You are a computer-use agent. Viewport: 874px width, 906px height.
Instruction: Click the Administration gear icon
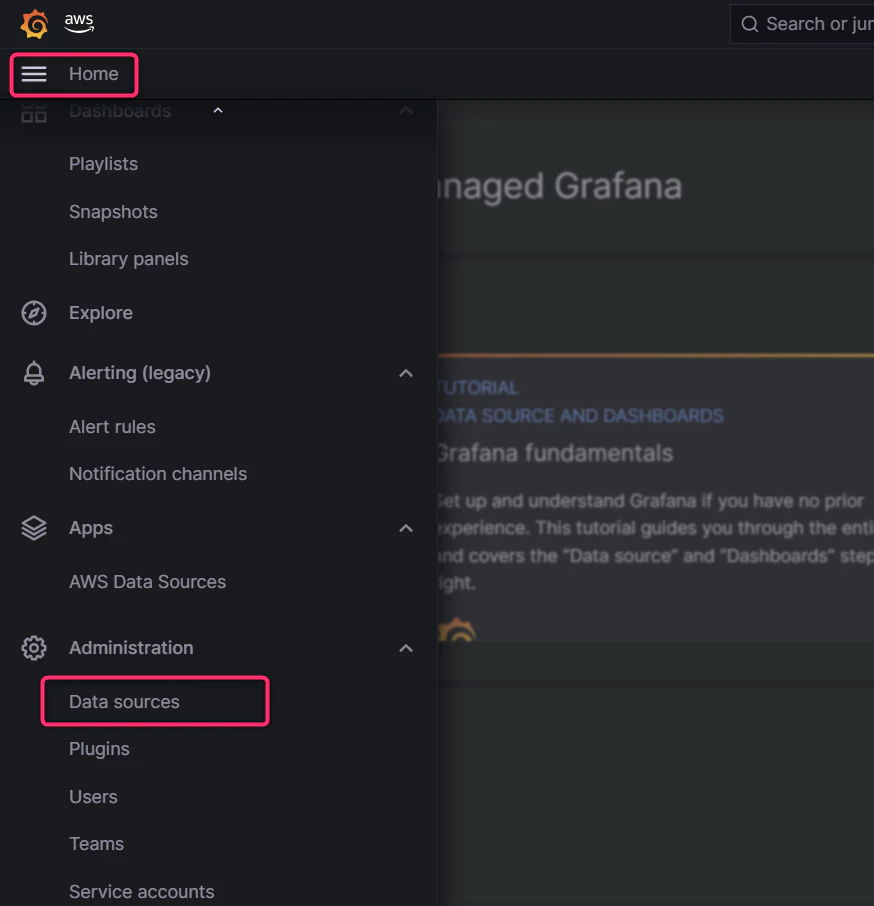tap(34, 648)
